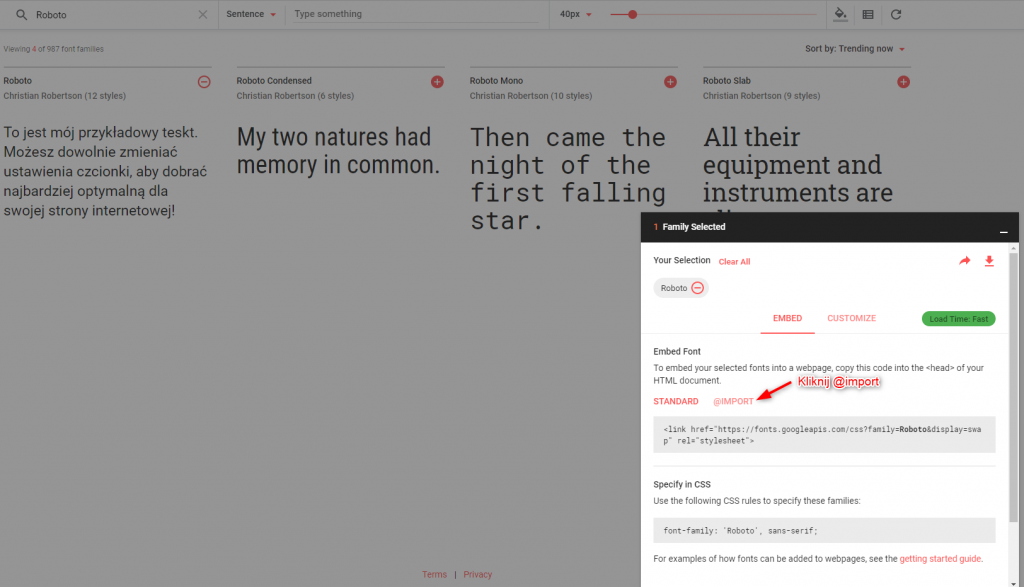Add Roboto Mono to selection

[670, 82]
